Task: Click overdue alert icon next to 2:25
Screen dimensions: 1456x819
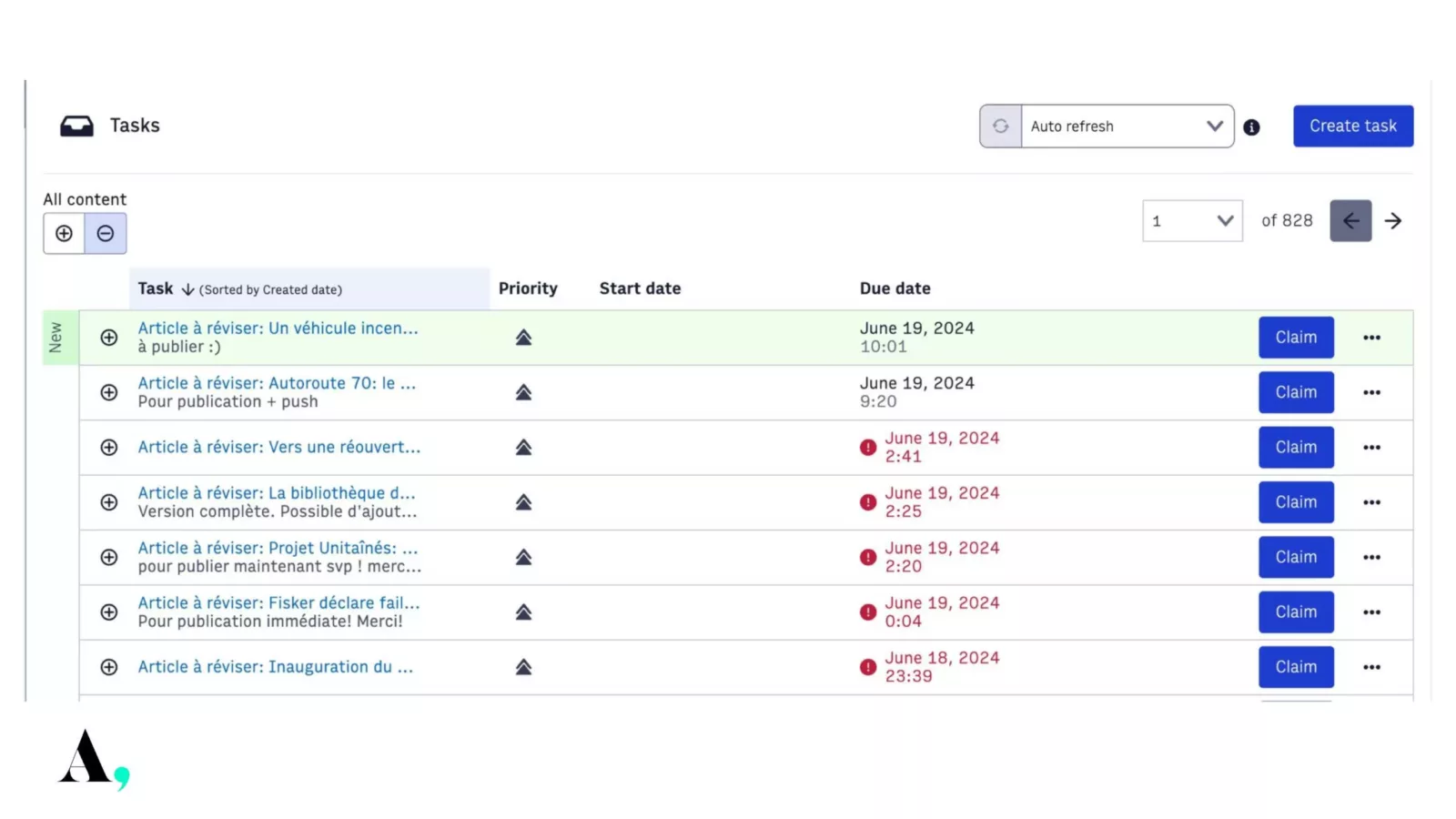Action: point(868,502)
